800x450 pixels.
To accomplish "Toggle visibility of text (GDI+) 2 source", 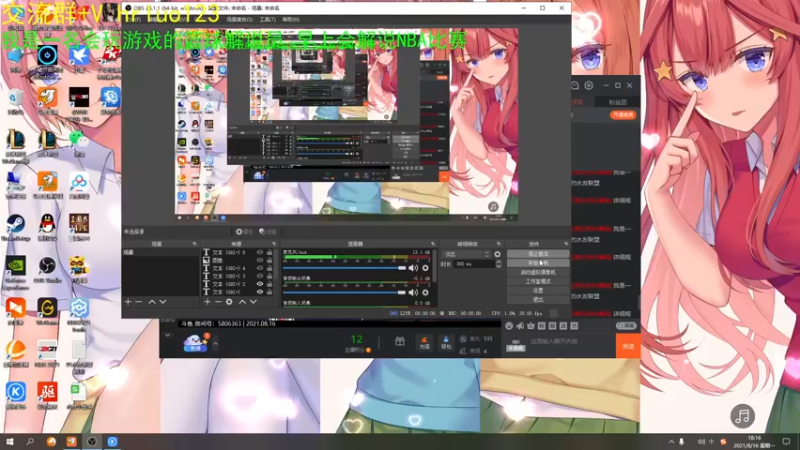I will coord(260,284).
